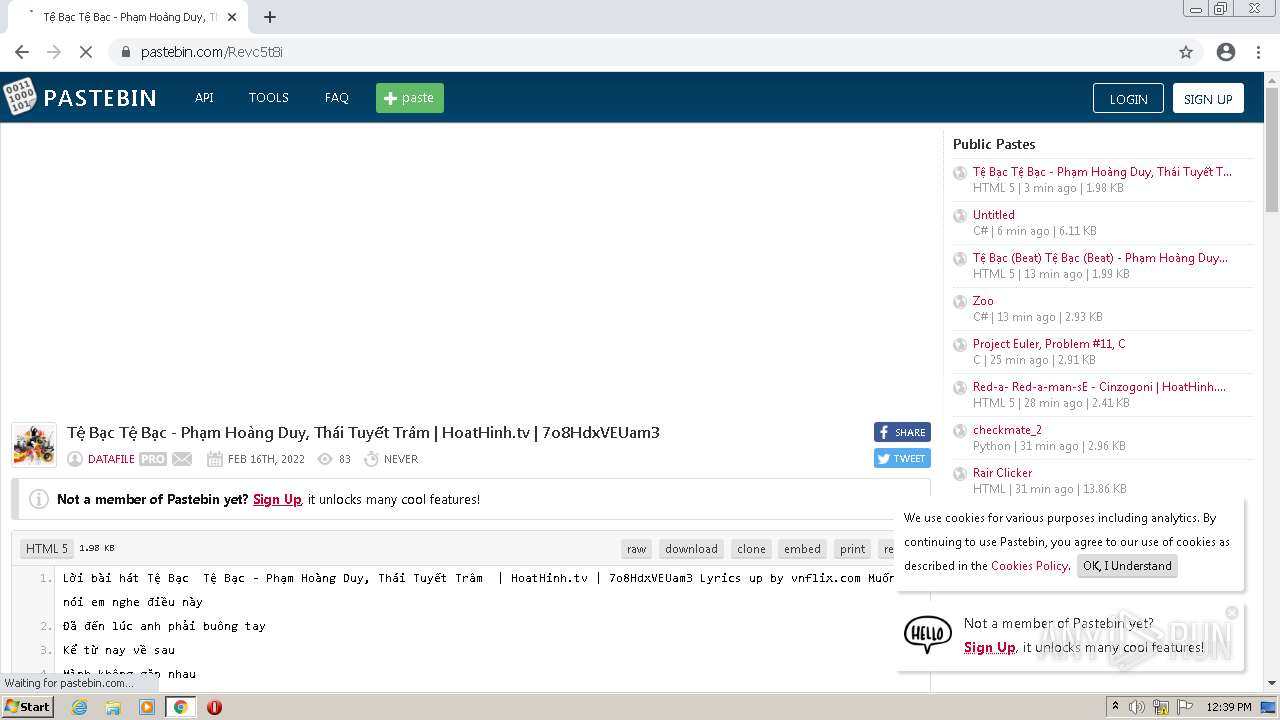The height and width of the screenshot is (720, 1280).
Task: Open Project Euler, Problem #11 paste
Action: (x=1049, y=344)
